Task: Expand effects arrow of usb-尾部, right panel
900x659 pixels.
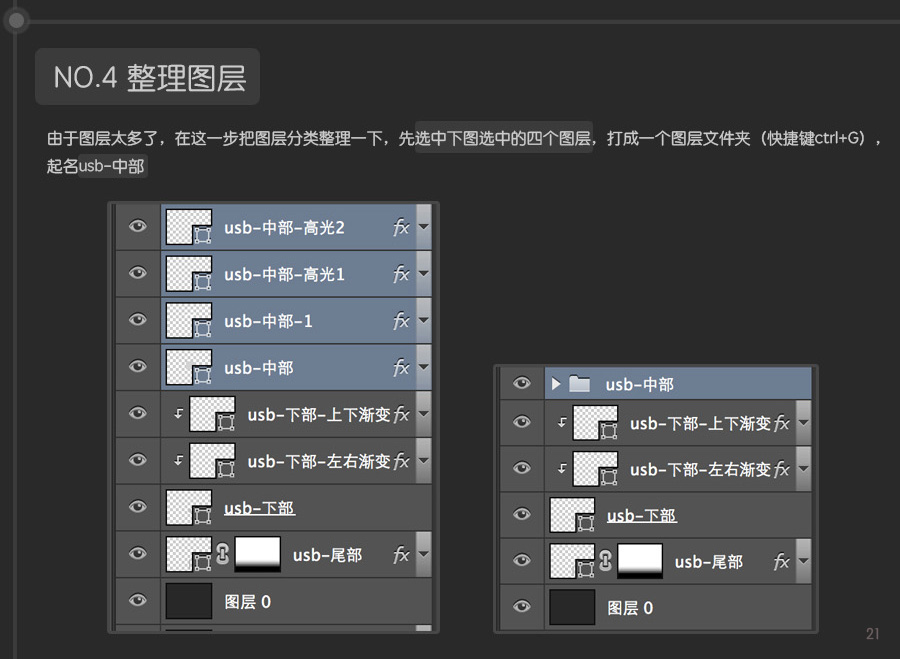Action: coord(804,561)
